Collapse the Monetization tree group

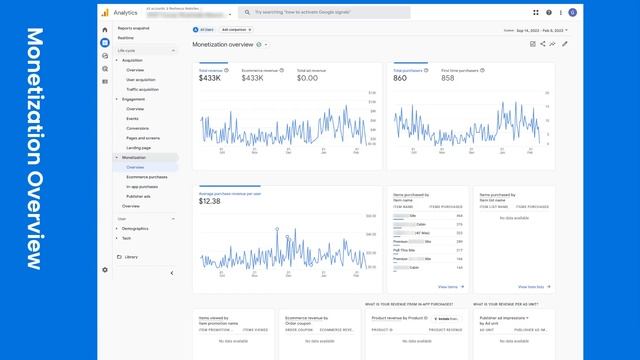pyautogui.click(x=117, y=158)
